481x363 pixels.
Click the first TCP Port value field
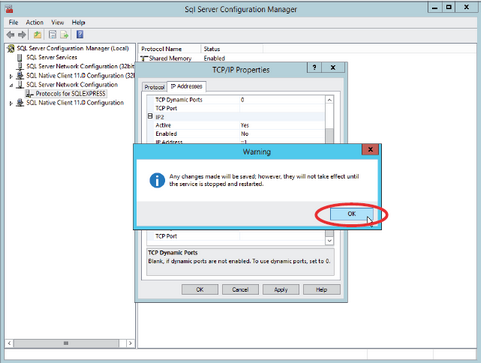pyautogui.click(x=282, y=108)
